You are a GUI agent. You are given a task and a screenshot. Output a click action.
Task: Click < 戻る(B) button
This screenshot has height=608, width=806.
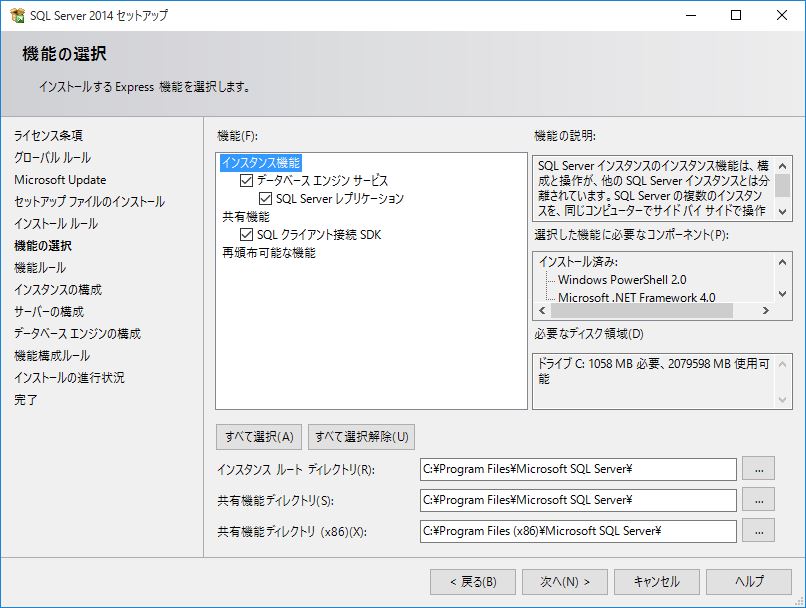pyautogui.click(x=473, y=582)
